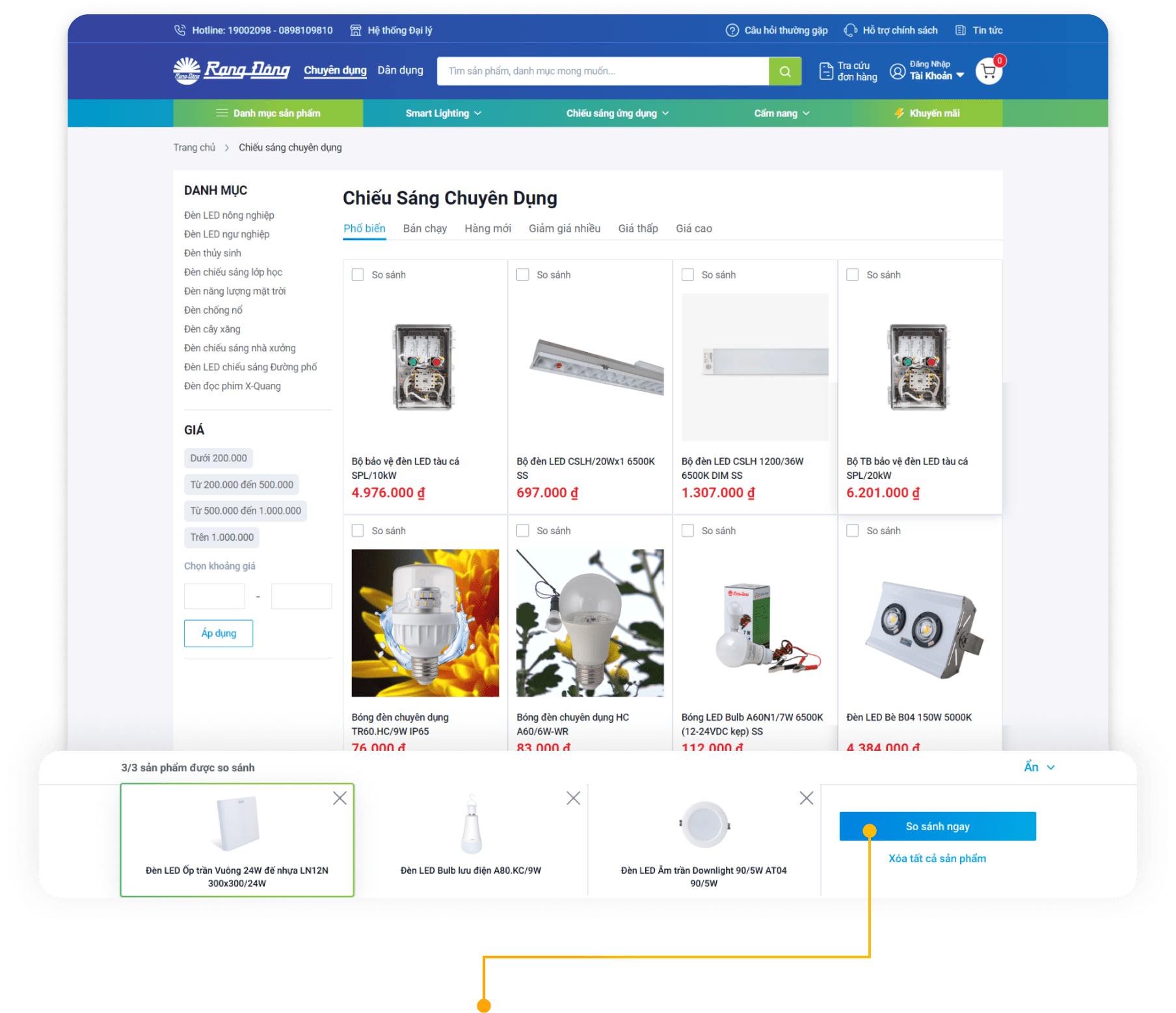Open the shopping cart icon
This screenshot has width=1176, height=1013.
(989, 71)
